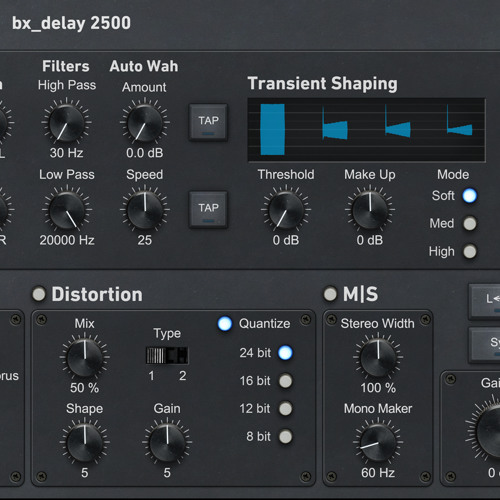The height and width of the screenshot is (500, 500).
Task: Click the Auto Wah Amount knob
Action: point(144,122)
